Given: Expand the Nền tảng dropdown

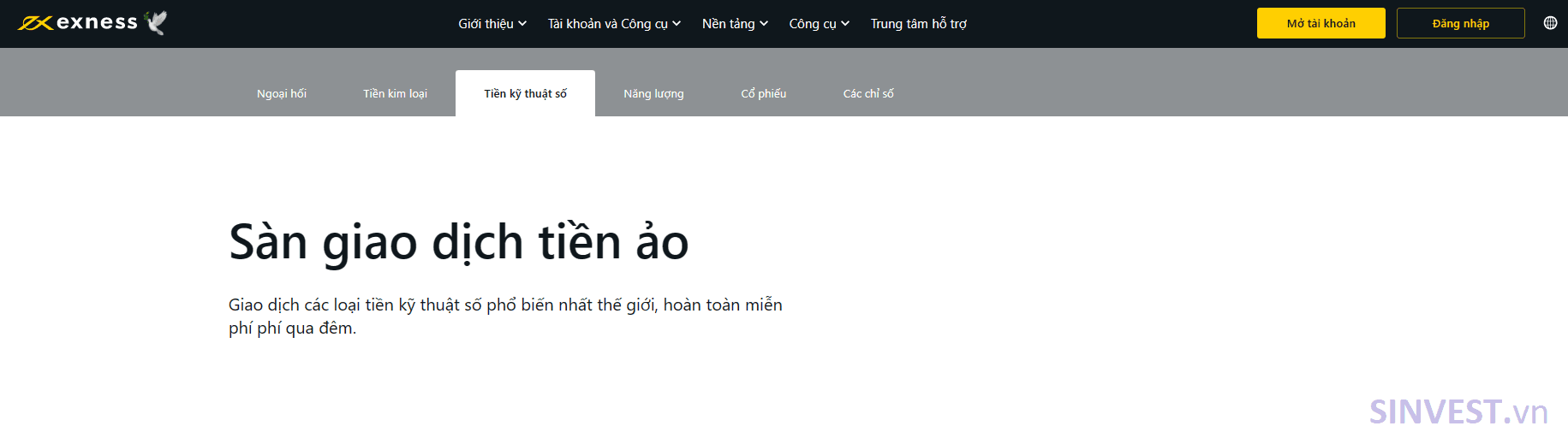Looking at the screenshot, I should click(735, 24).
